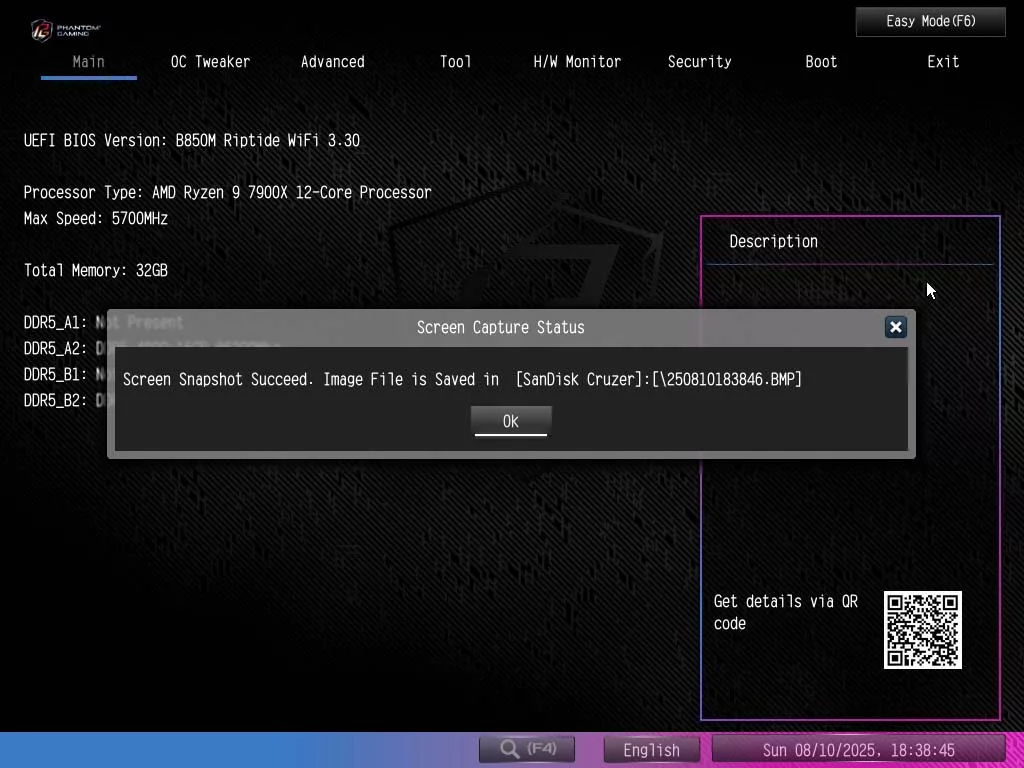Viewport: 1024px width, 768px height.
Task: Click the Get details via QR code text
Action: click(786, 612)
